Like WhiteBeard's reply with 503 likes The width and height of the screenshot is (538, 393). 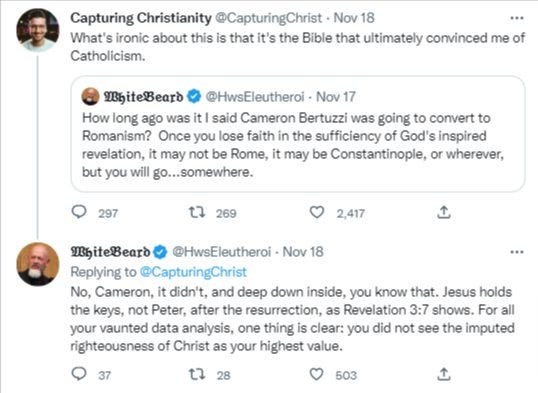[x=317, y=374]
